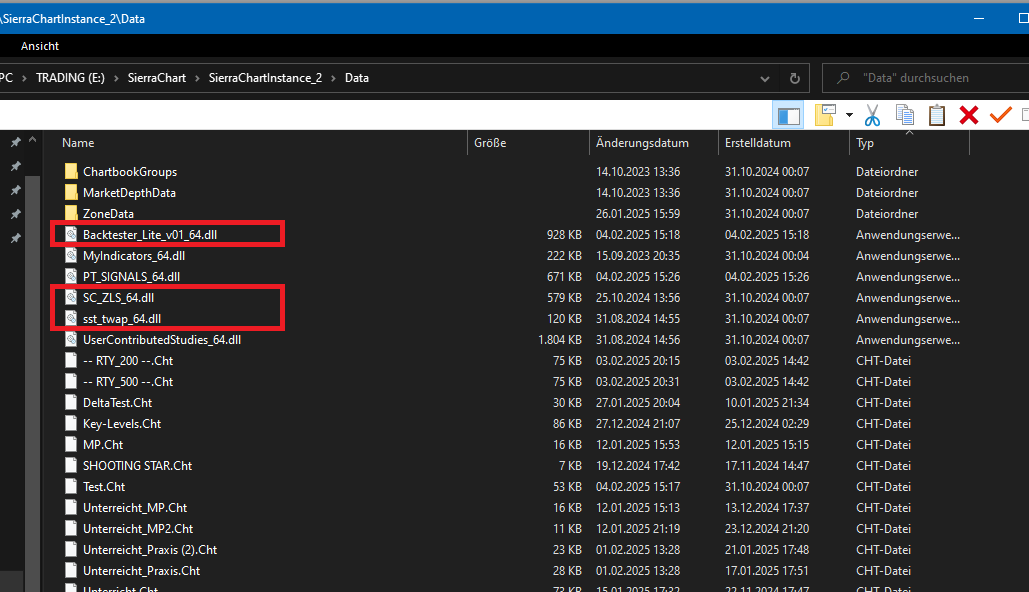Click the Copy icon in toolbar
The width and height of the screenshot is (1029, 592).
(904, 115)
